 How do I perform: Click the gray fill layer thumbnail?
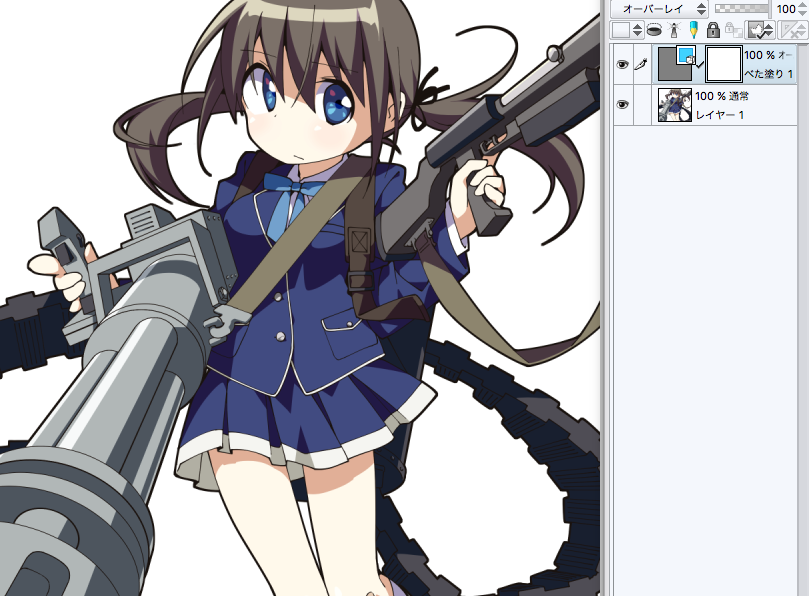[675, 63]
